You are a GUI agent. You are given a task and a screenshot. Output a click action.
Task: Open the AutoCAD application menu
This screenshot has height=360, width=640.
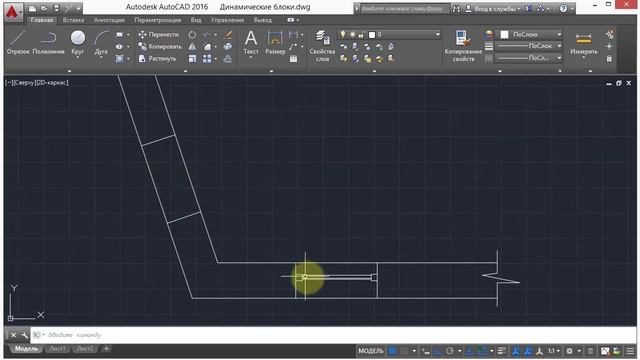pos(13,12)
